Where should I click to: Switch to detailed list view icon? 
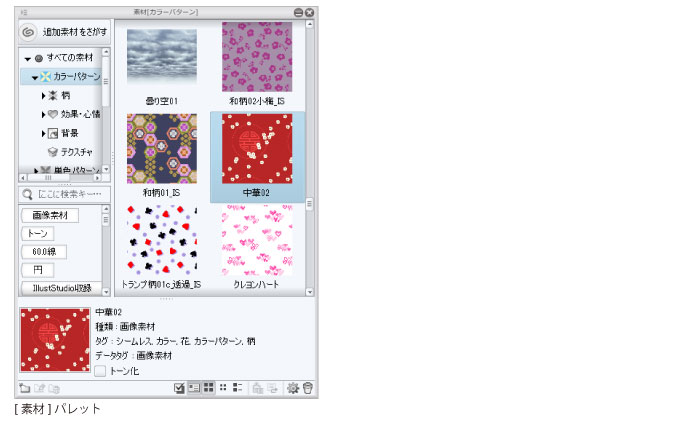[238, 388]
